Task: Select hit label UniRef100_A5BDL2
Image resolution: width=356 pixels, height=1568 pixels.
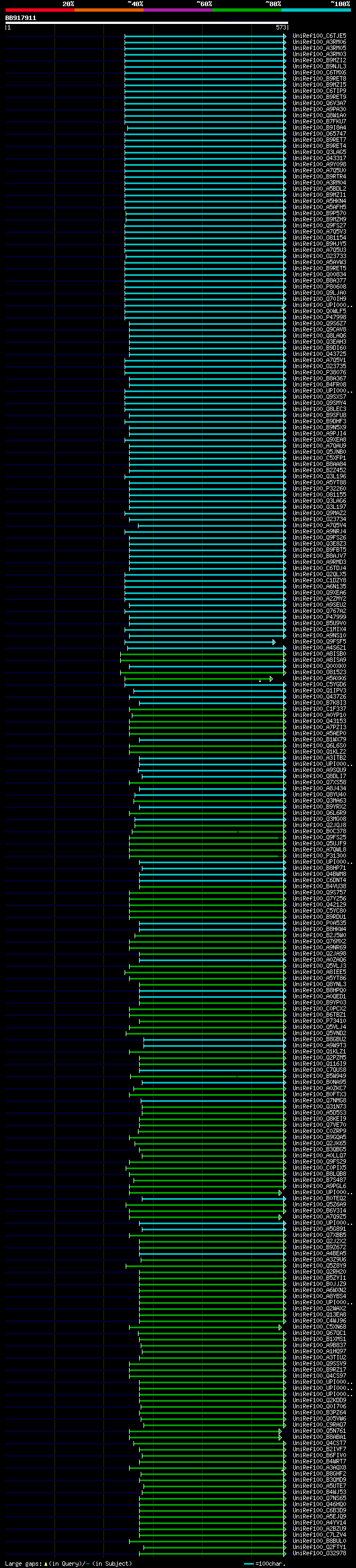Action: coord(319,189)
